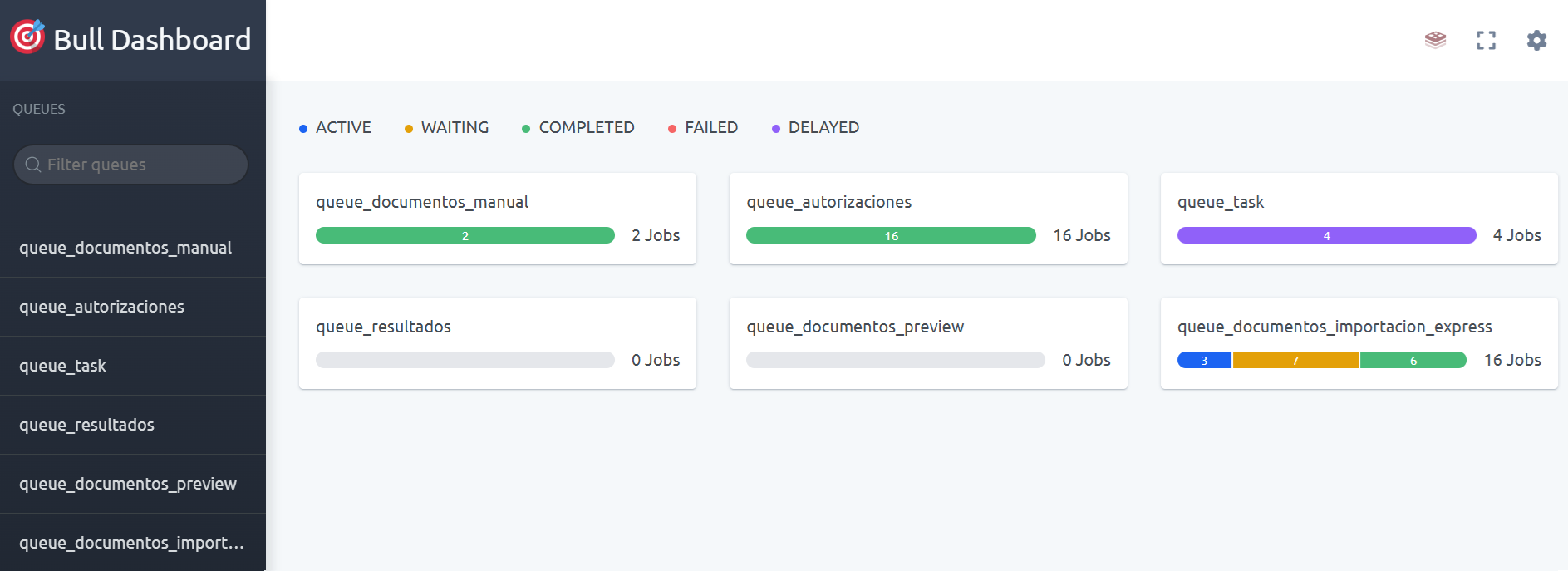Screen dimensions: 1568x571
Task: Click the Bull Dashboard title text
Action: click(152, 40)
